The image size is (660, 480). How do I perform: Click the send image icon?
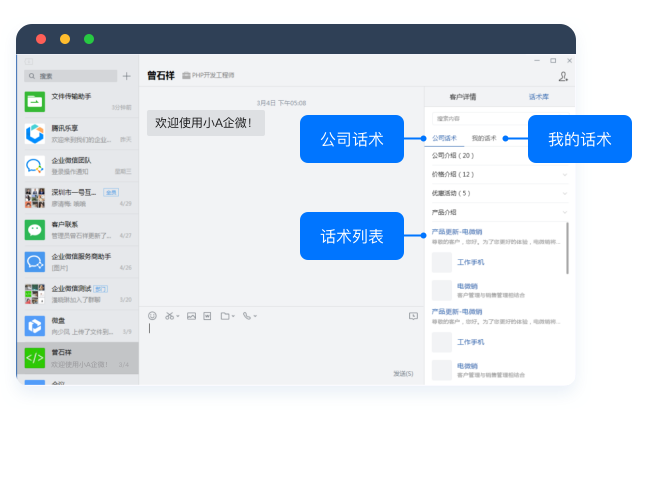[192, 316]
